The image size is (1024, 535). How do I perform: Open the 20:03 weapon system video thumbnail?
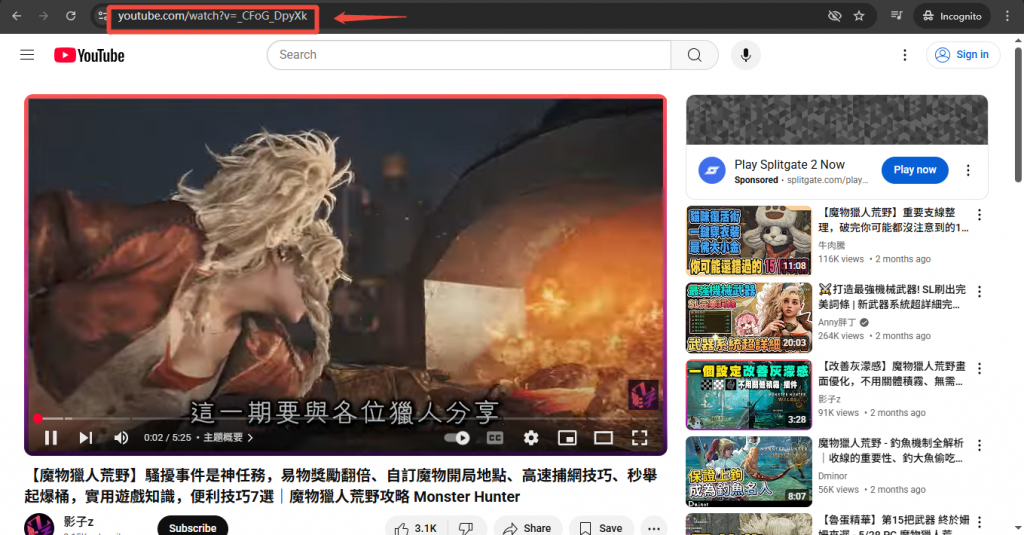[x=748, y=317]
